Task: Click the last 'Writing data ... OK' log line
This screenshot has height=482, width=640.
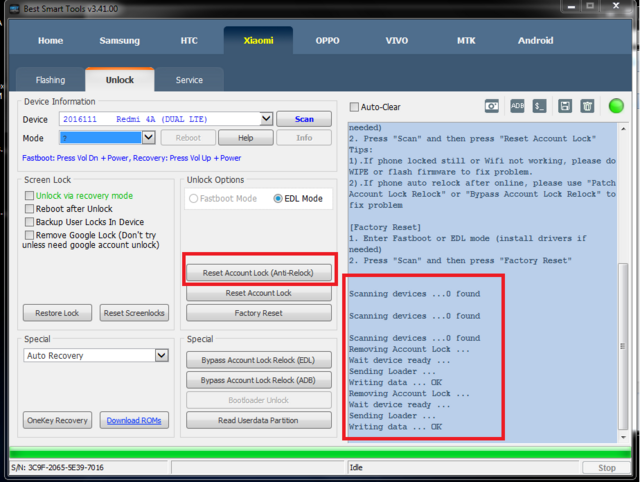Action: click(395, 427)
